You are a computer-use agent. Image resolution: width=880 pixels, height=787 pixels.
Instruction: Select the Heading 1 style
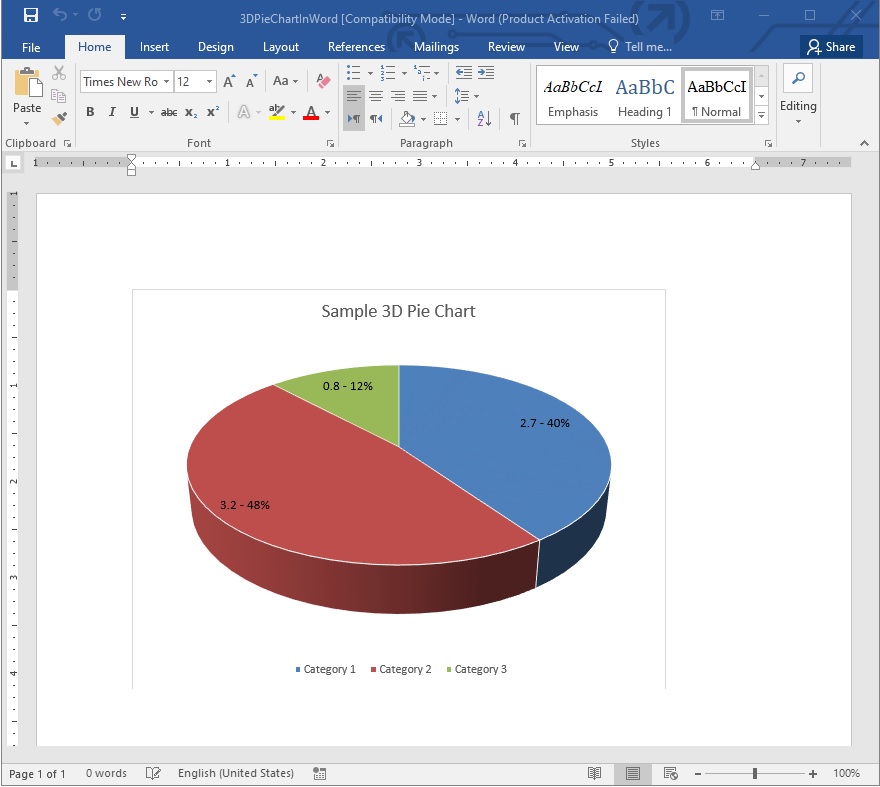644,95
